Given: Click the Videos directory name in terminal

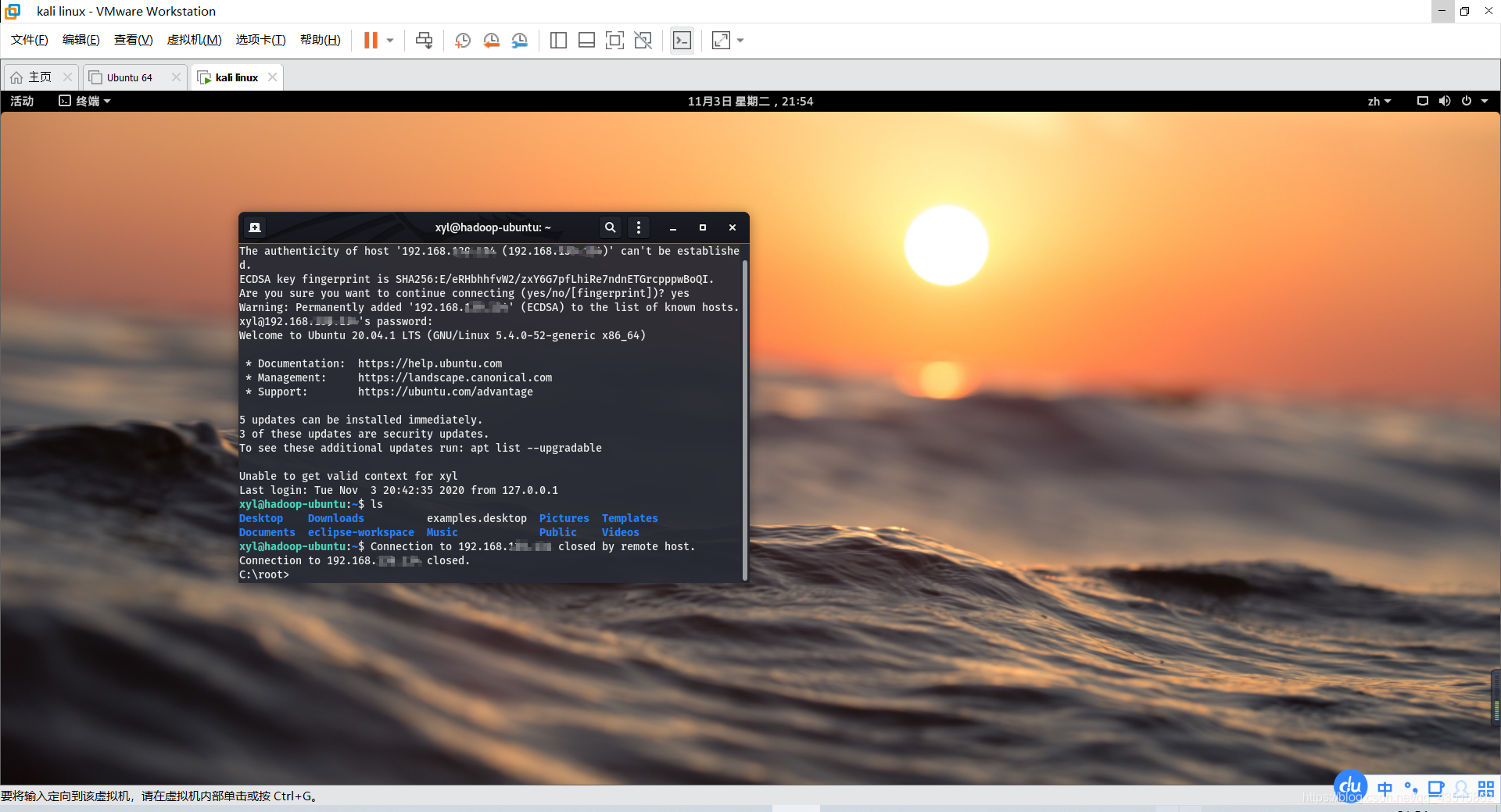Looking at the screenshot, I should tap(621, 533).
